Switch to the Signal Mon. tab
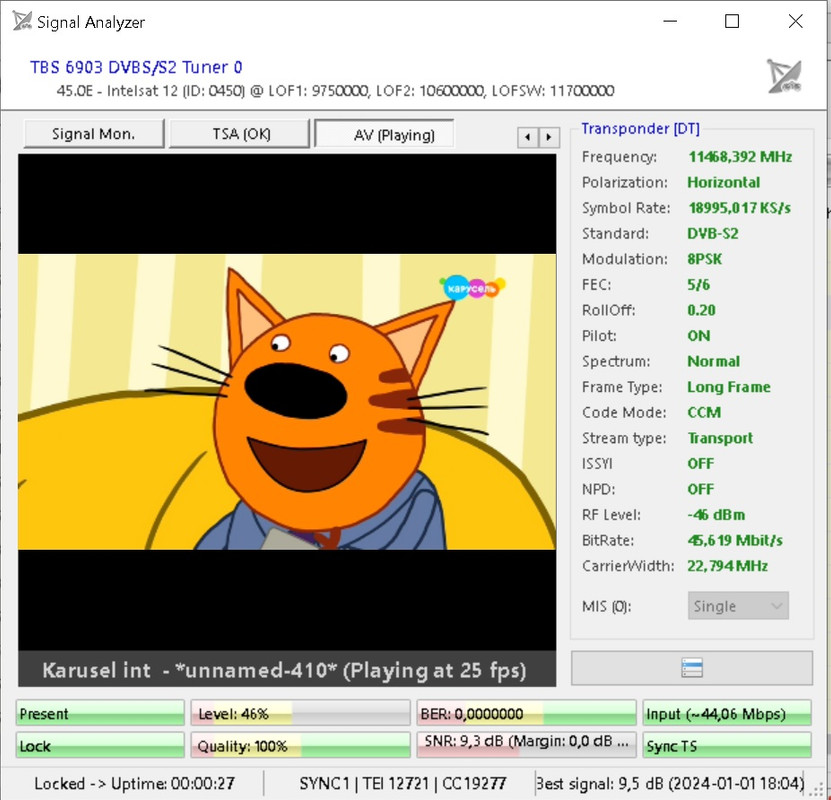 [94, 134]
